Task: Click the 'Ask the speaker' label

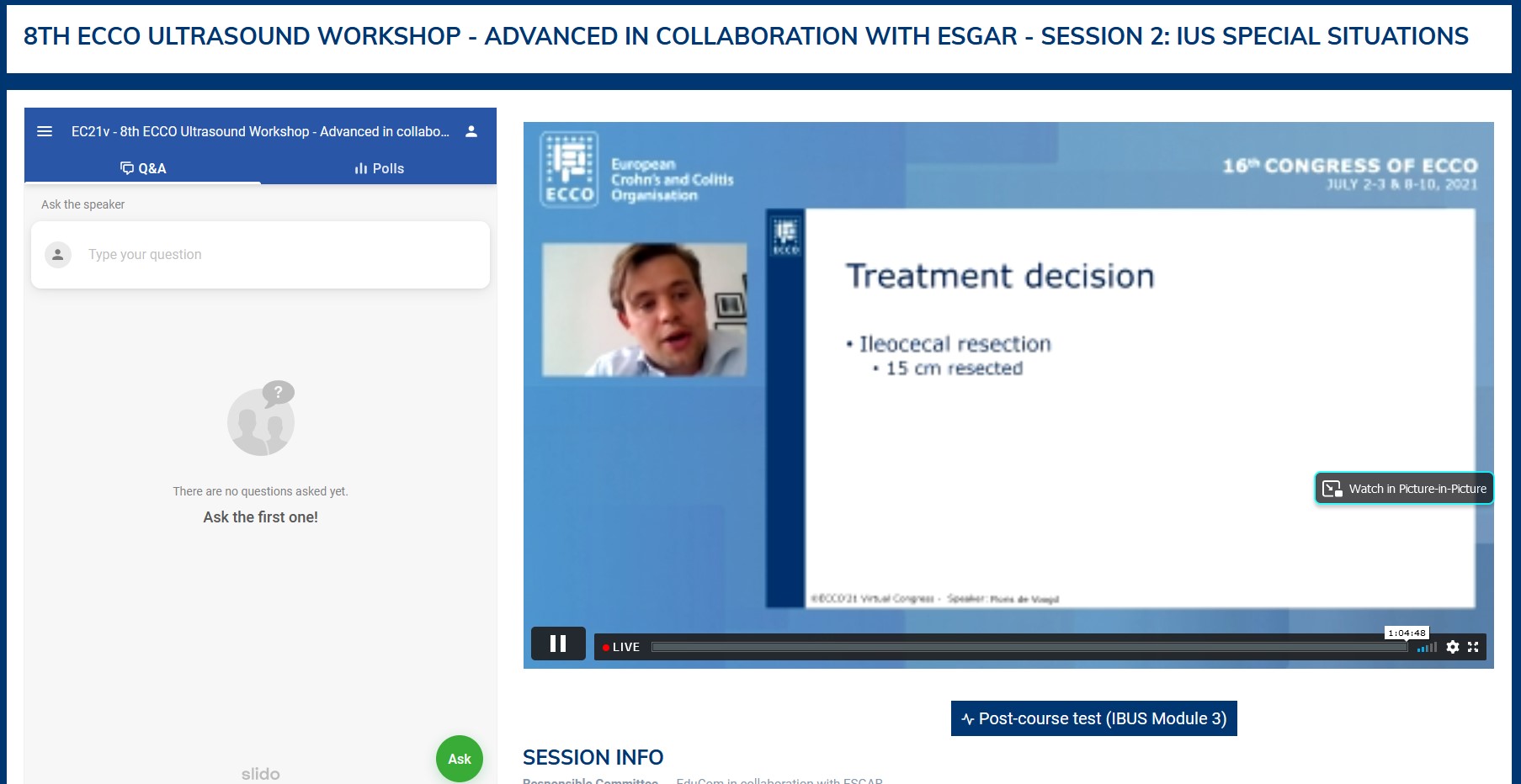Action: pyautogui.click(x=82, y=204)
